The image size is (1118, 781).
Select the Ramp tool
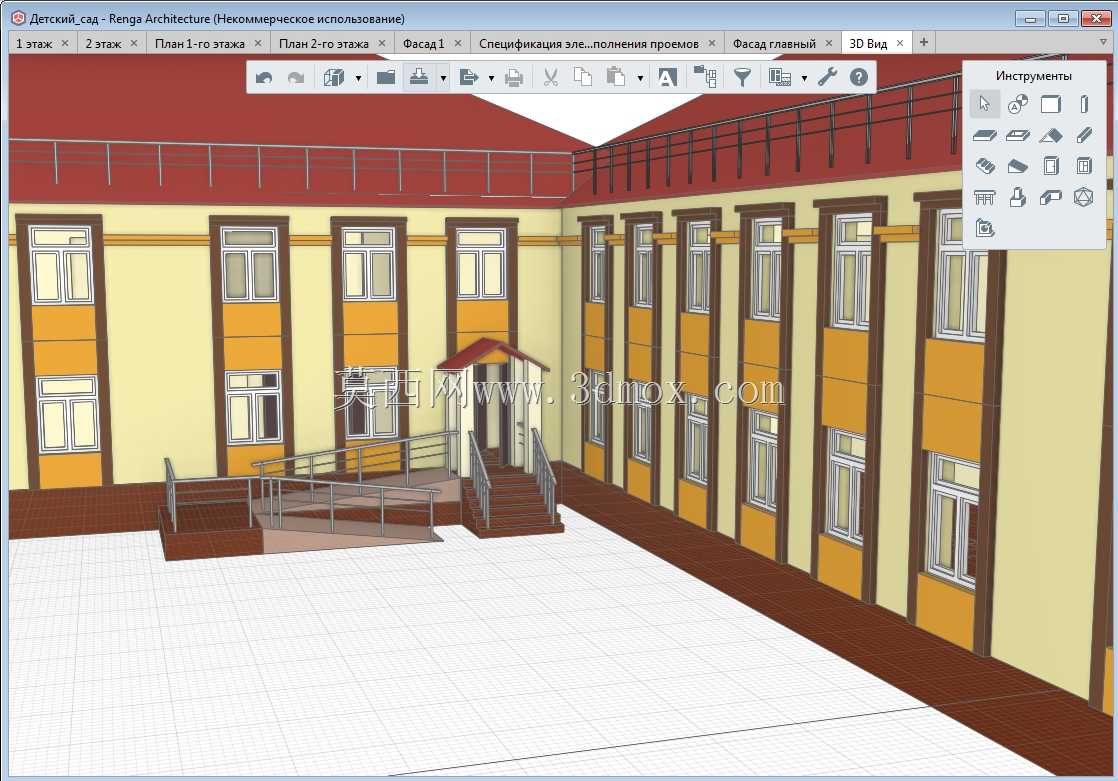click(1017, 166)
